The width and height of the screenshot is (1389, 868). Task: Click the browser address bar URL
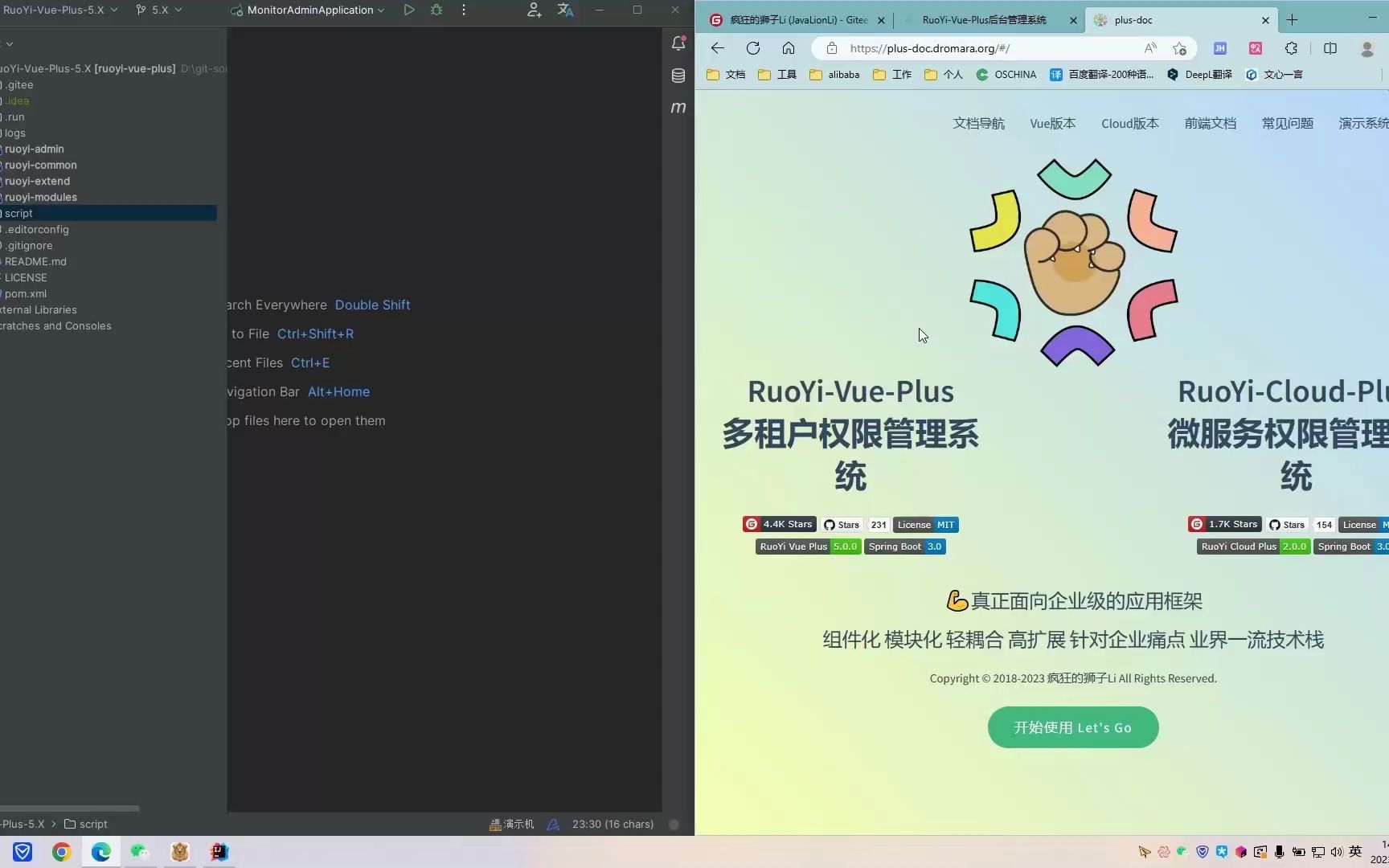[x=929, y=48]
